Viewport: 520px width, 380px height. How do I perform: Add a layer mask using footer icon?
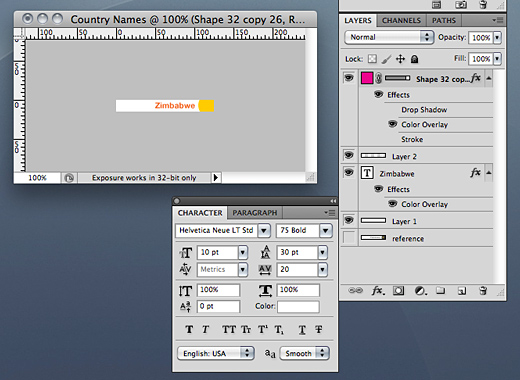click(398, 291)
